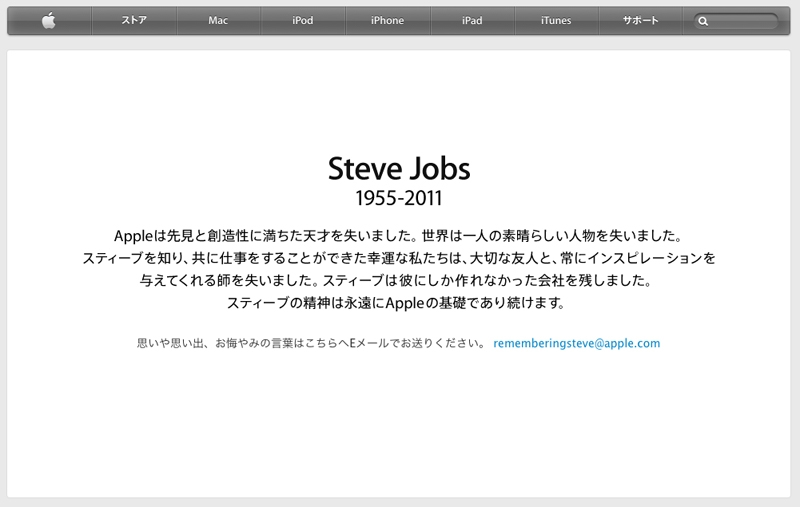Viewport: 800px width, 507px height.
Task: Click the search magnifier icon
Action: tap(703, 21)
